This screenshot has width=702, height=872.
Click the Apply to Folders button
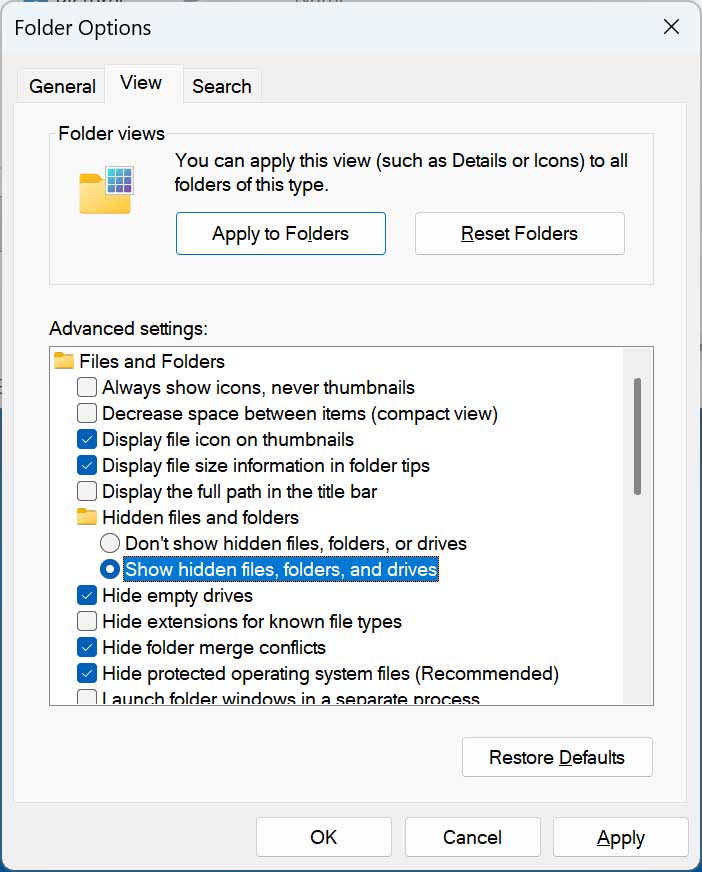pos(280,233)
